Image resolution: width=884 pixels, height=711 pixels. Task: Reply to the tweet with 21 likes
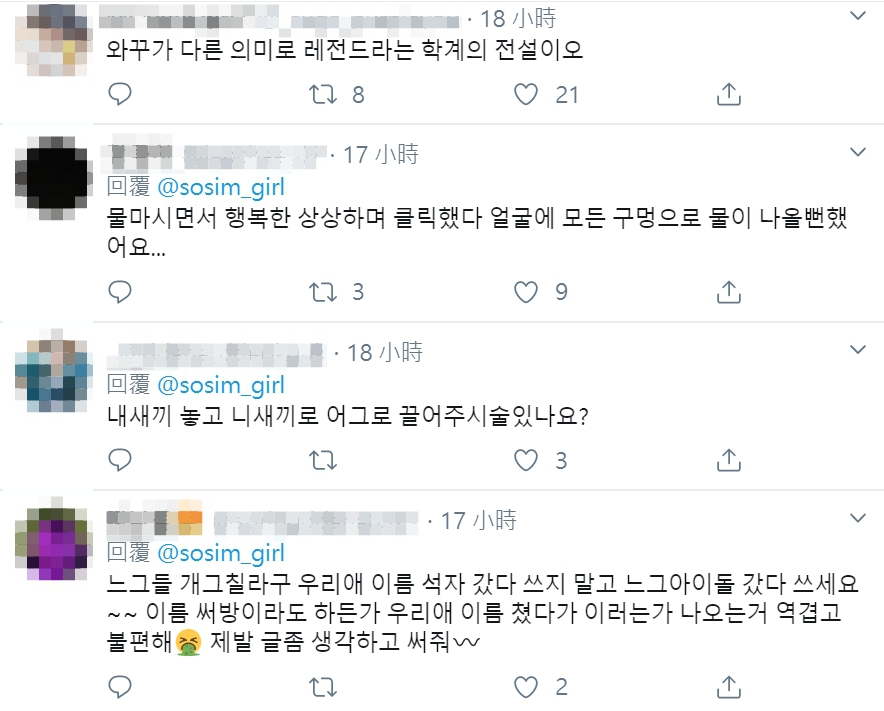pyautogui.click(x=120, y=94)
